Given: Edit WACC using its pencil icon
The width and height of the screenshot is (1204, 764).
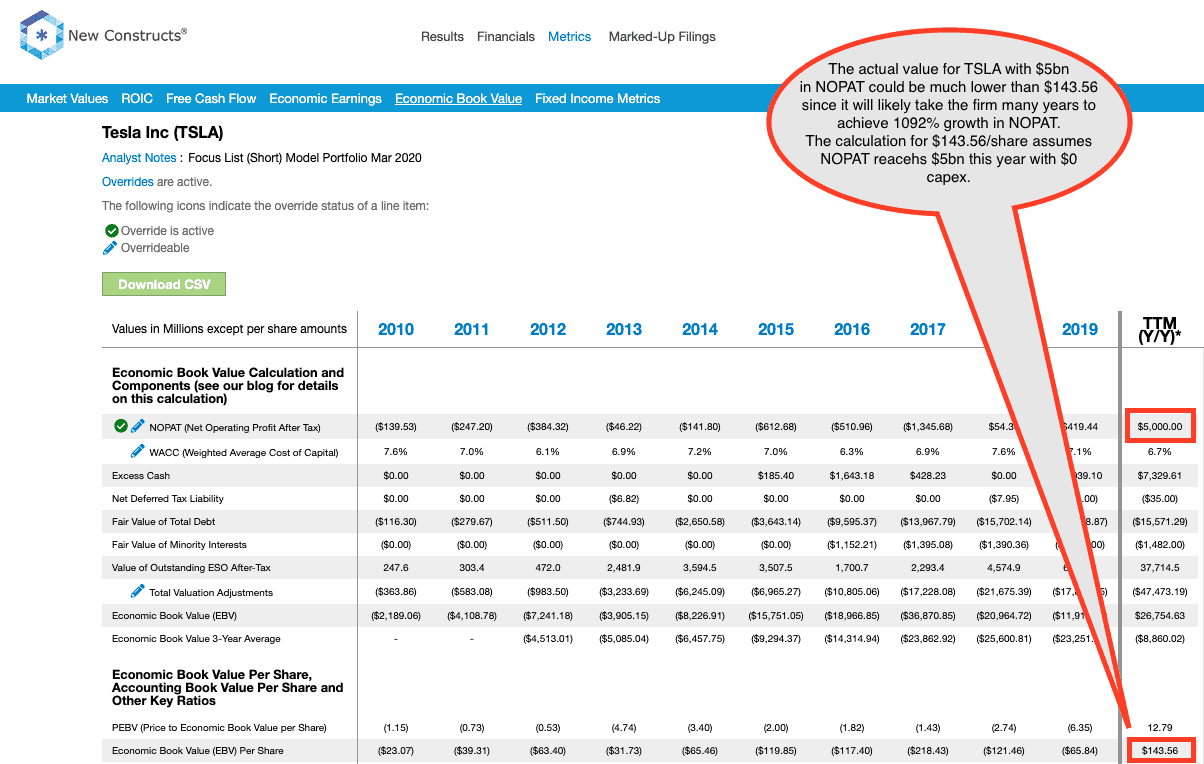Looking at the screenshot, I should [x=138, y=452].
